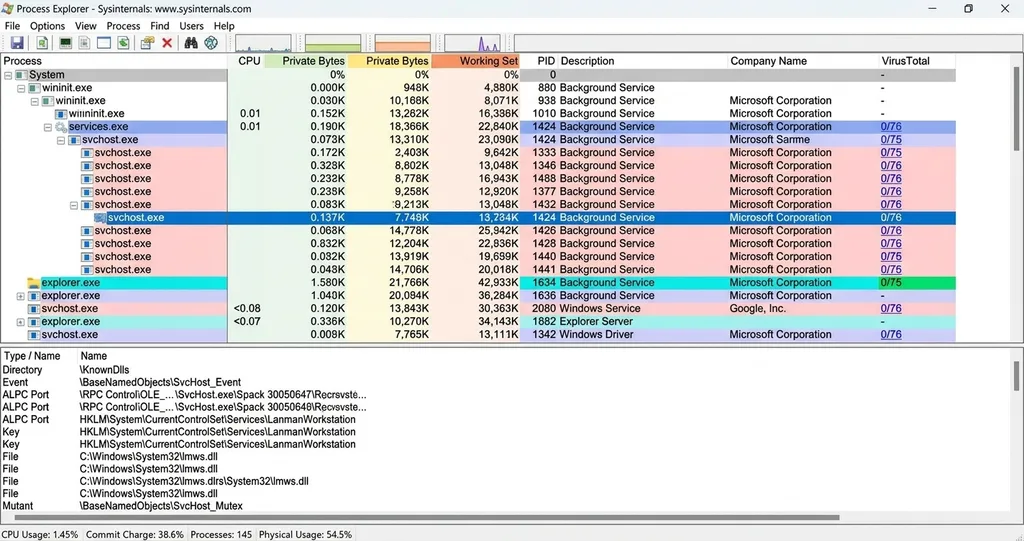Screen dimensions: 1024x541
Task: Toggle the lower pane window icon
Action: pyautogui.click(x=104, y=43)
